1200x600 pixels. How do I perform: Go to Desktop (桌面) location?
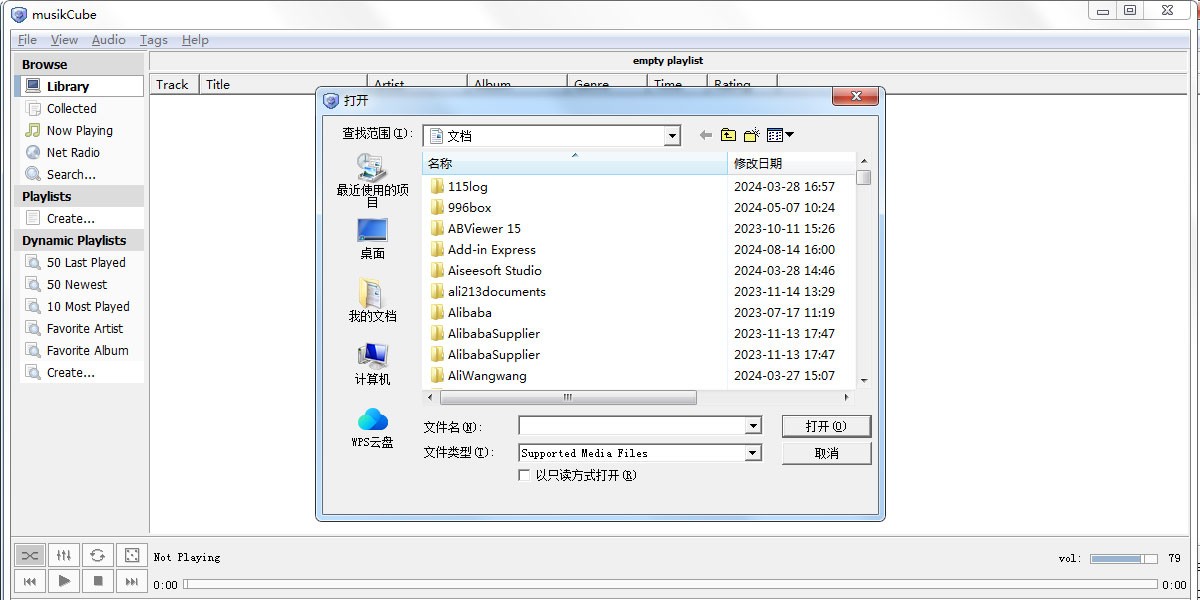coord(372,240)
